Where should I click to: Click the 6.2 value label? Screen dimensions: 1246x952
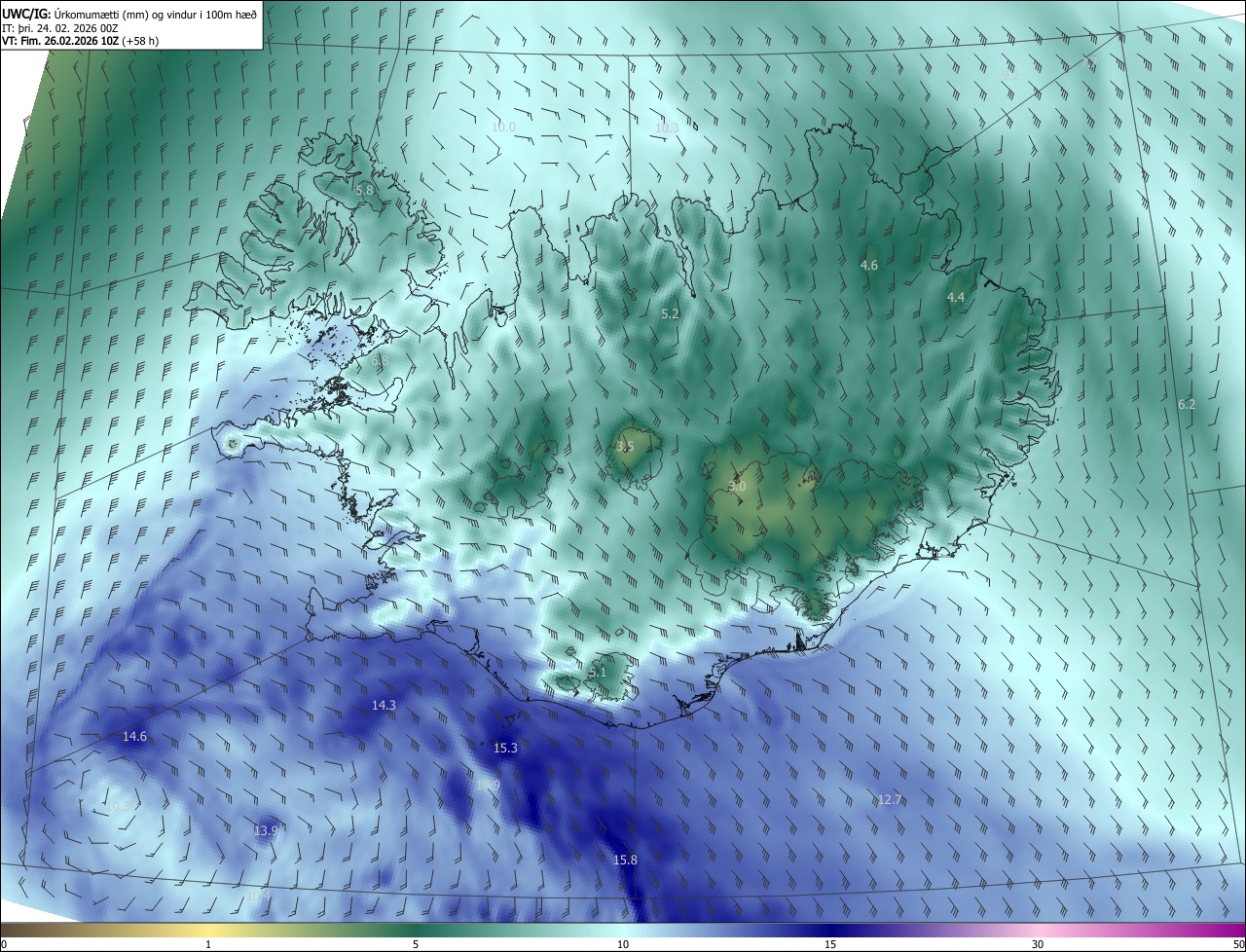click(x=1187, y=405)
